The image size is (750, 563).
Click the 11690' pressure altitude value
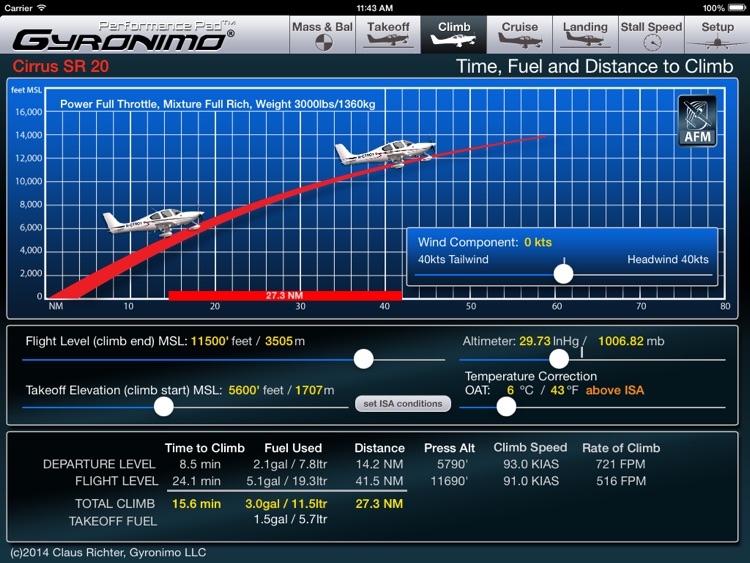click(449, 481)
